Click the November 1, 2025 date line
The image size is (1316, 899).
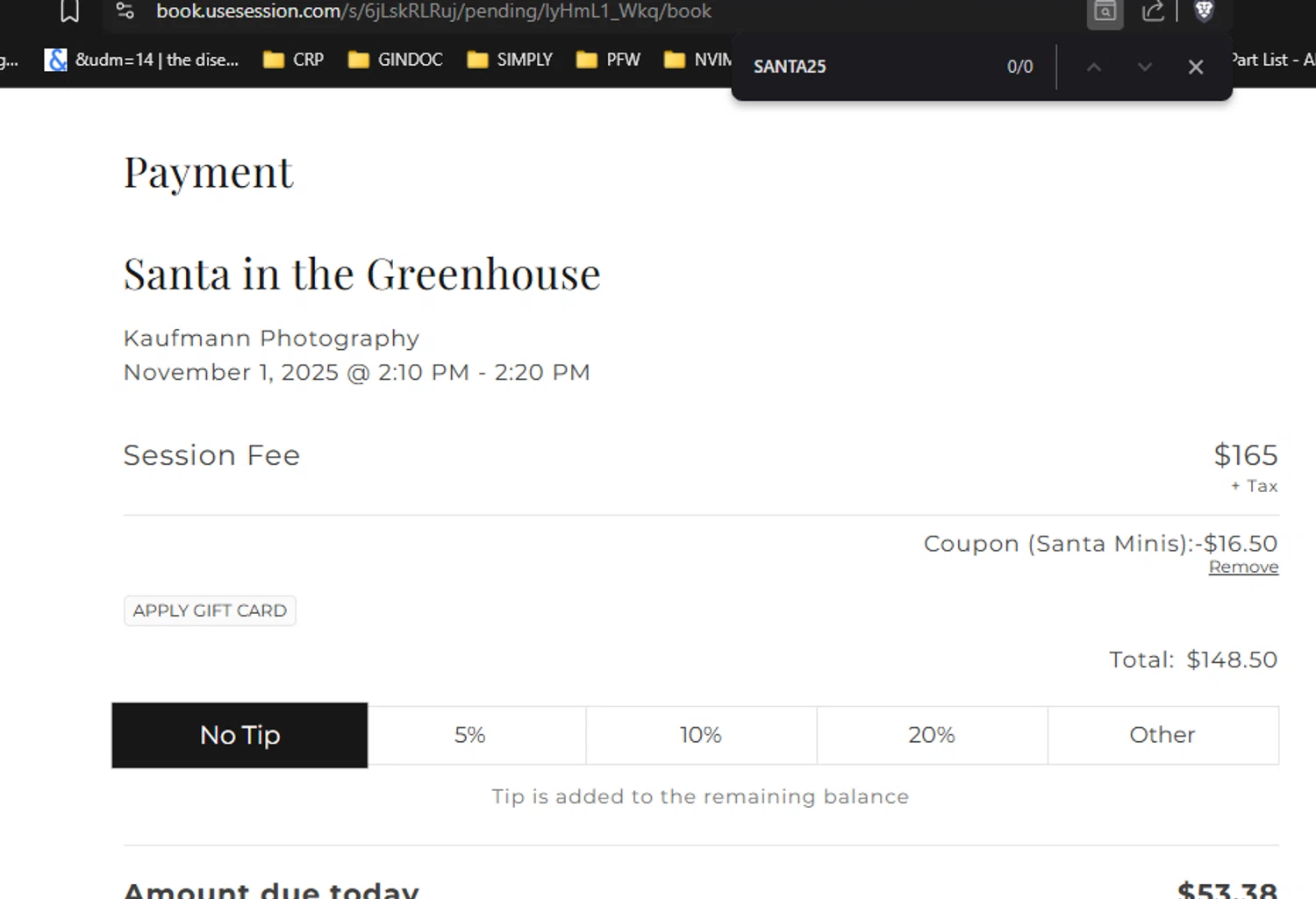tap(356, 372)
